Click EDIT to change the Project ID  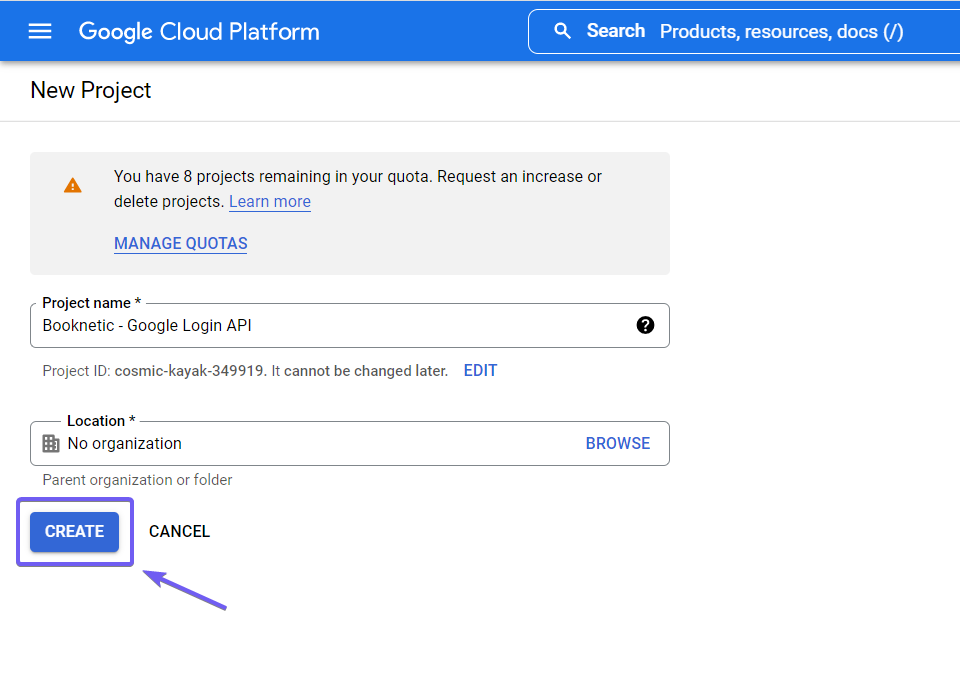[480, 370]
